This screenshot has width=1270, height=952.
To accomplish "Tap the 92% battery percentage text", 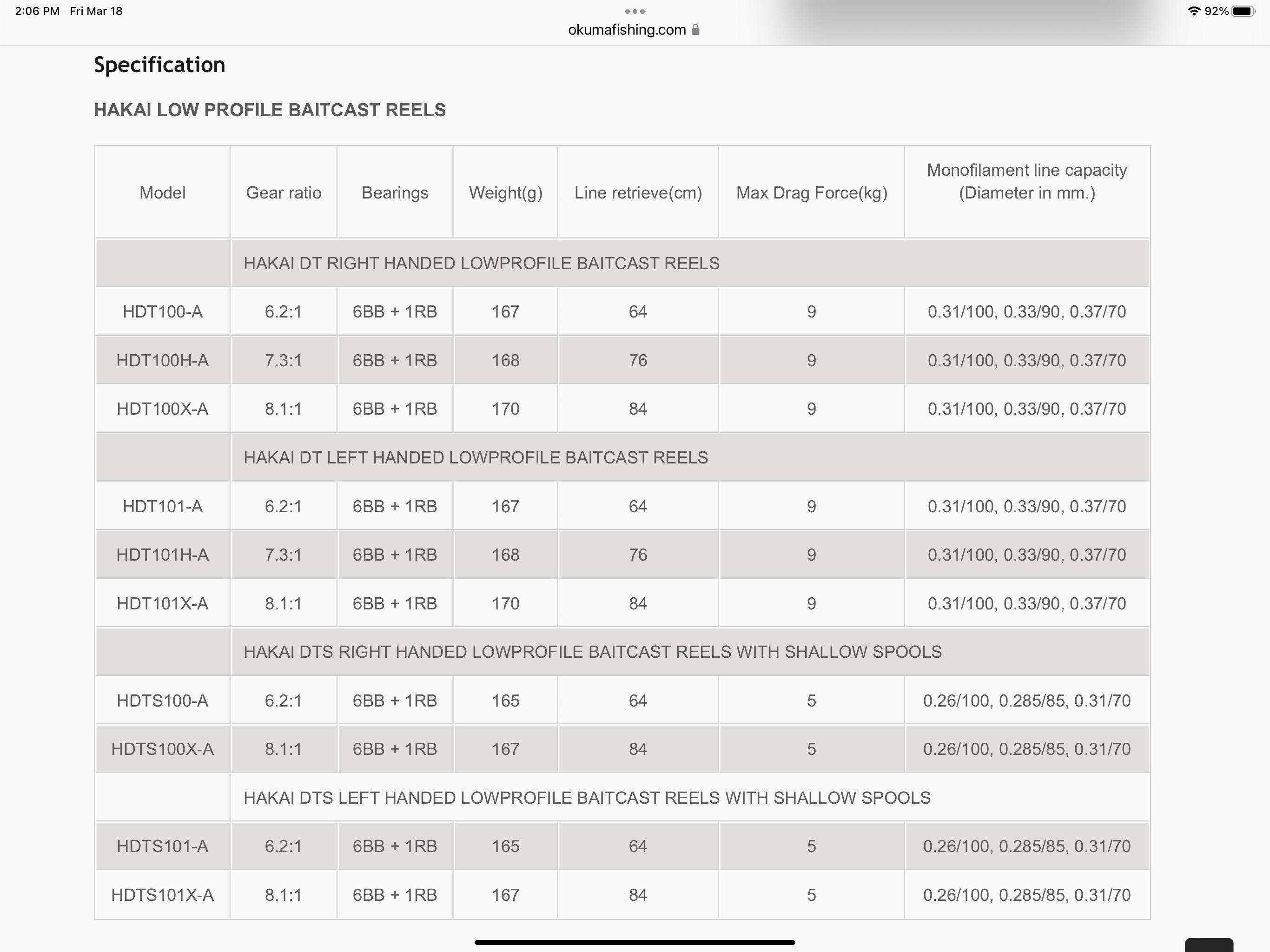I will (1216, 11).
